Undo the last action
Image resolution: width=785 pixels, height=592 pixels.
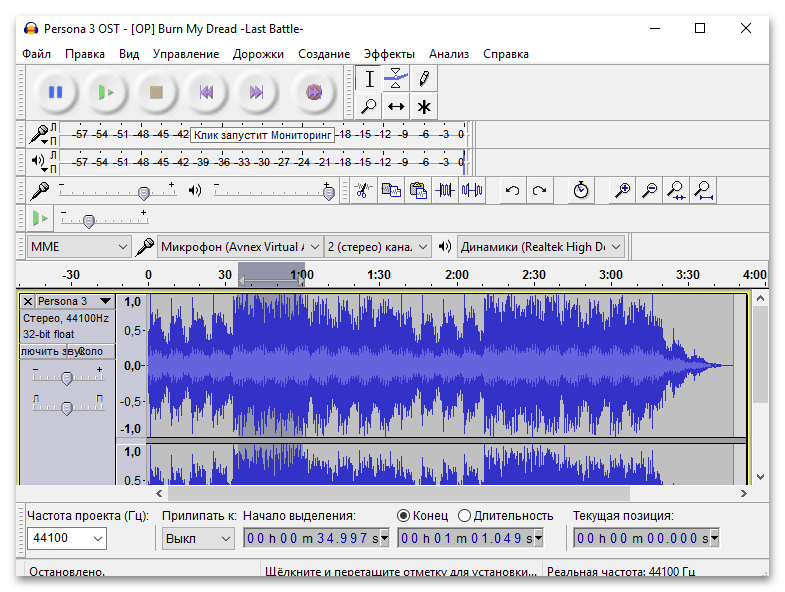tap(512, 190)
